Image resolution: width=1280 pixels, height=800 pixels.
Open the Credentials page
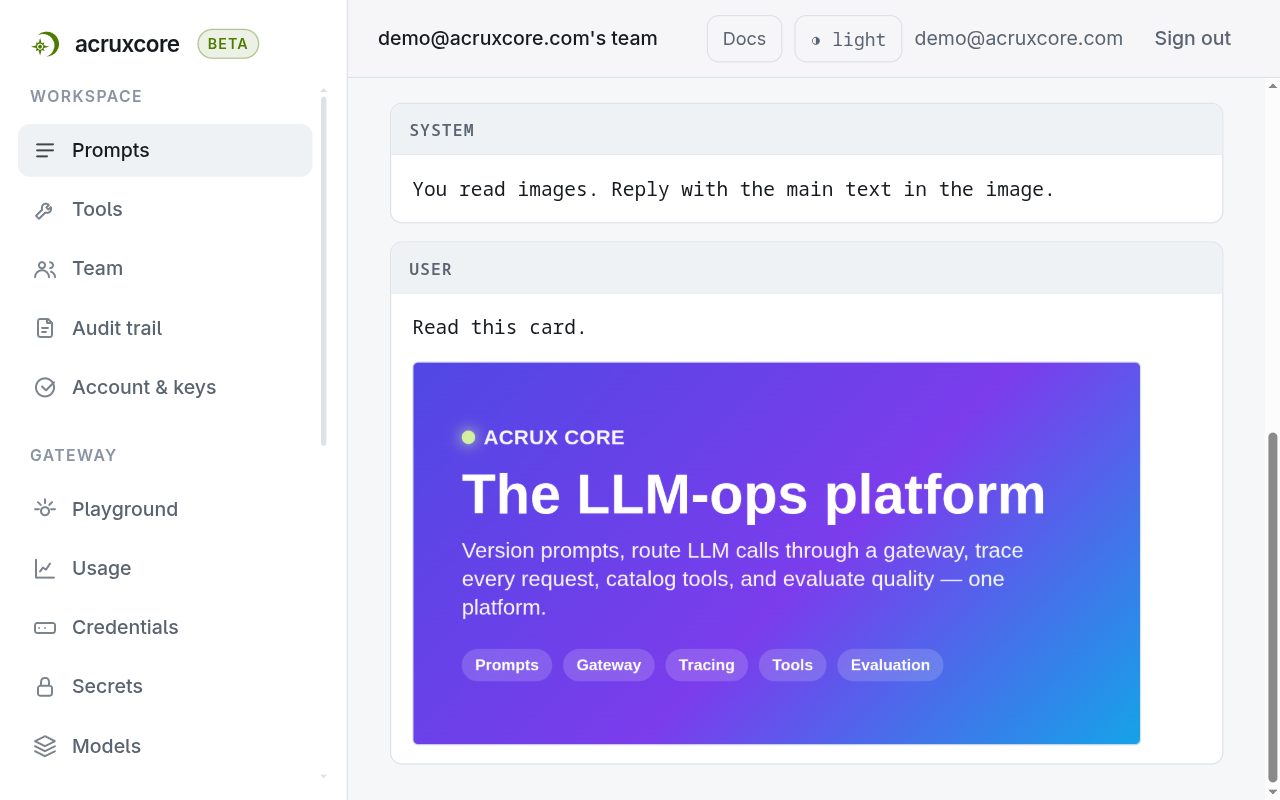point(165,628)
